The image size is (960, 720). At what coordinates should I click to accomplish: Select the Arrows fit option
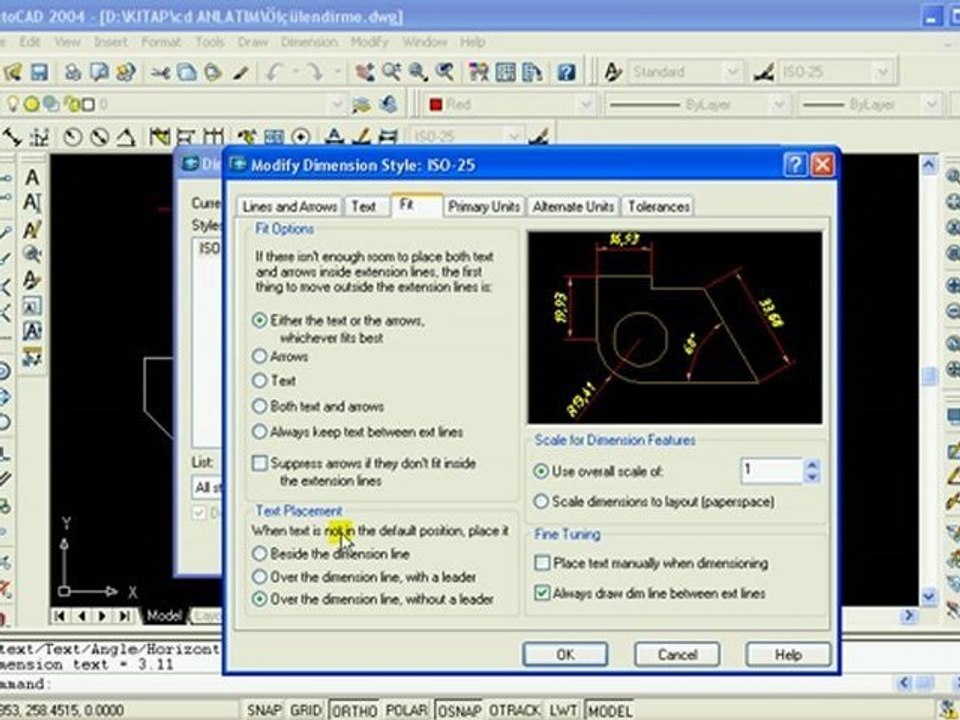(x=260, y=356)
